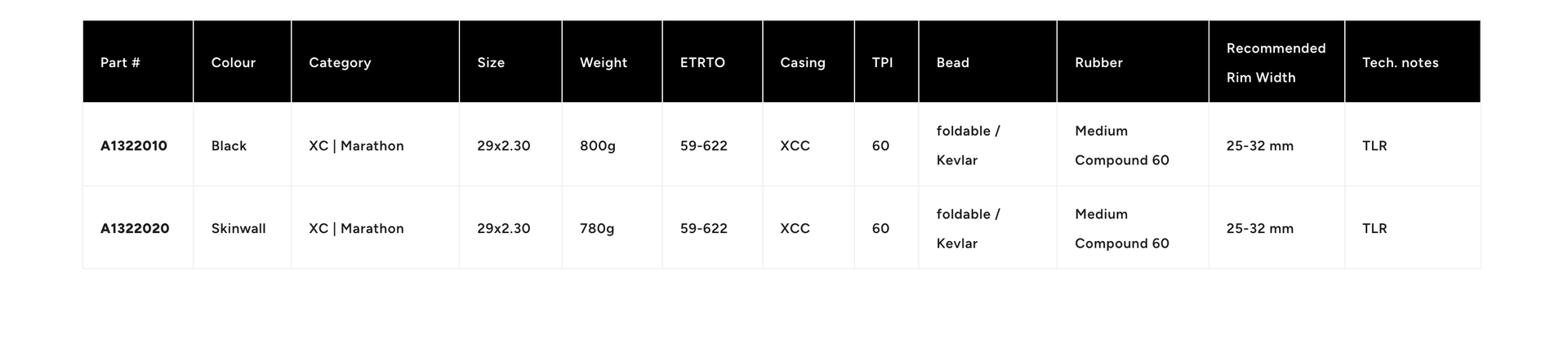The width and height of the screenshot is (1568, 349).
Task: Click the Recommended Rim Width header
Action: point(1276,63)
